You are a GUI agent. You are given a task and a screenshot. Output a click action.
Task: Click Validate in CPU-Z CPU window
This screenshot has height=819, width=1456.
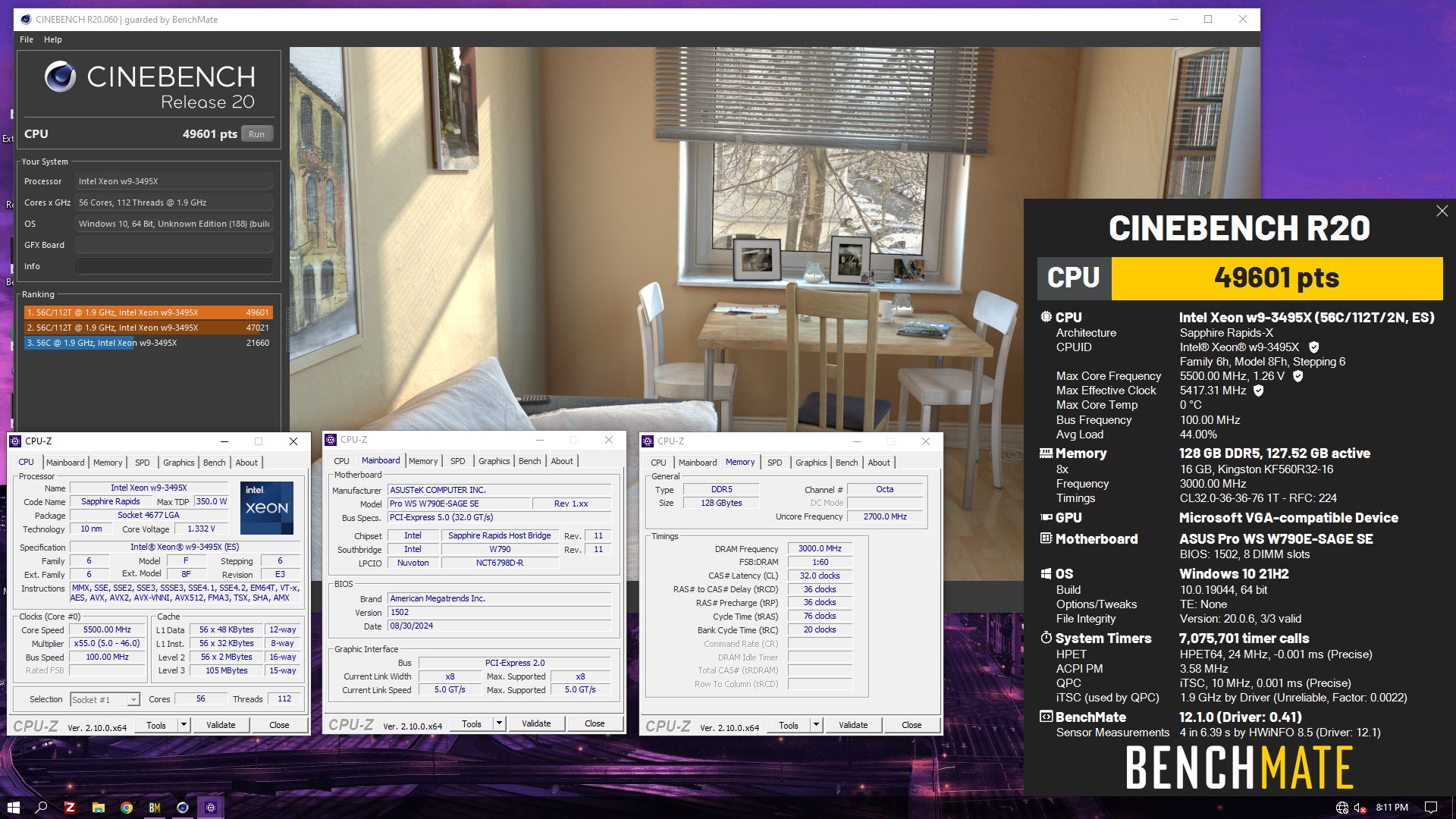coord(221,725)
